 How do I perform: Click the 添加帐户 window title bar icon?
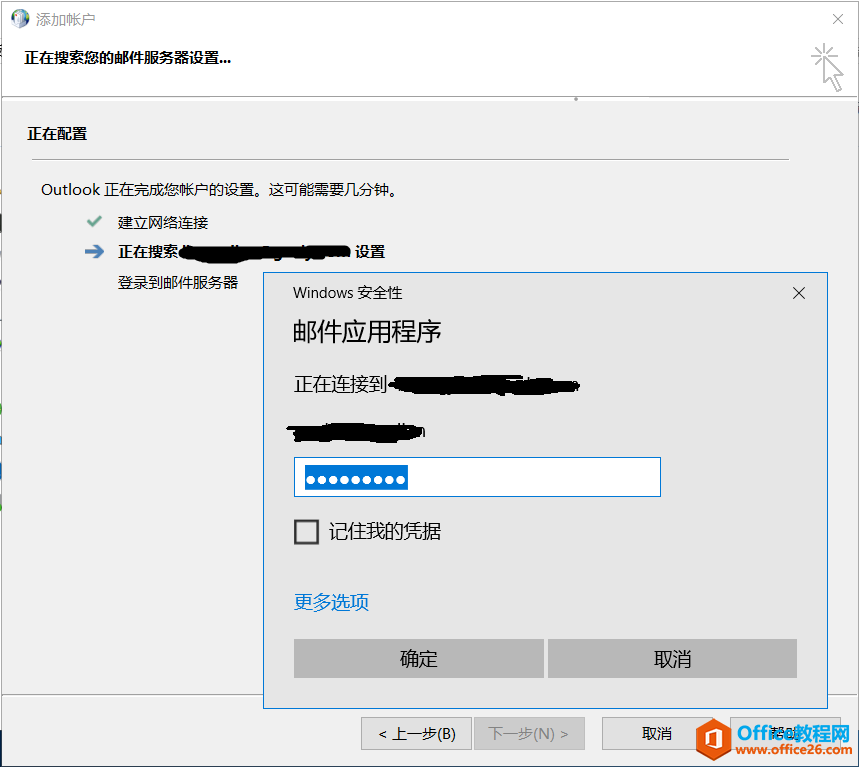pyautogui.click(x=18, y=18)
